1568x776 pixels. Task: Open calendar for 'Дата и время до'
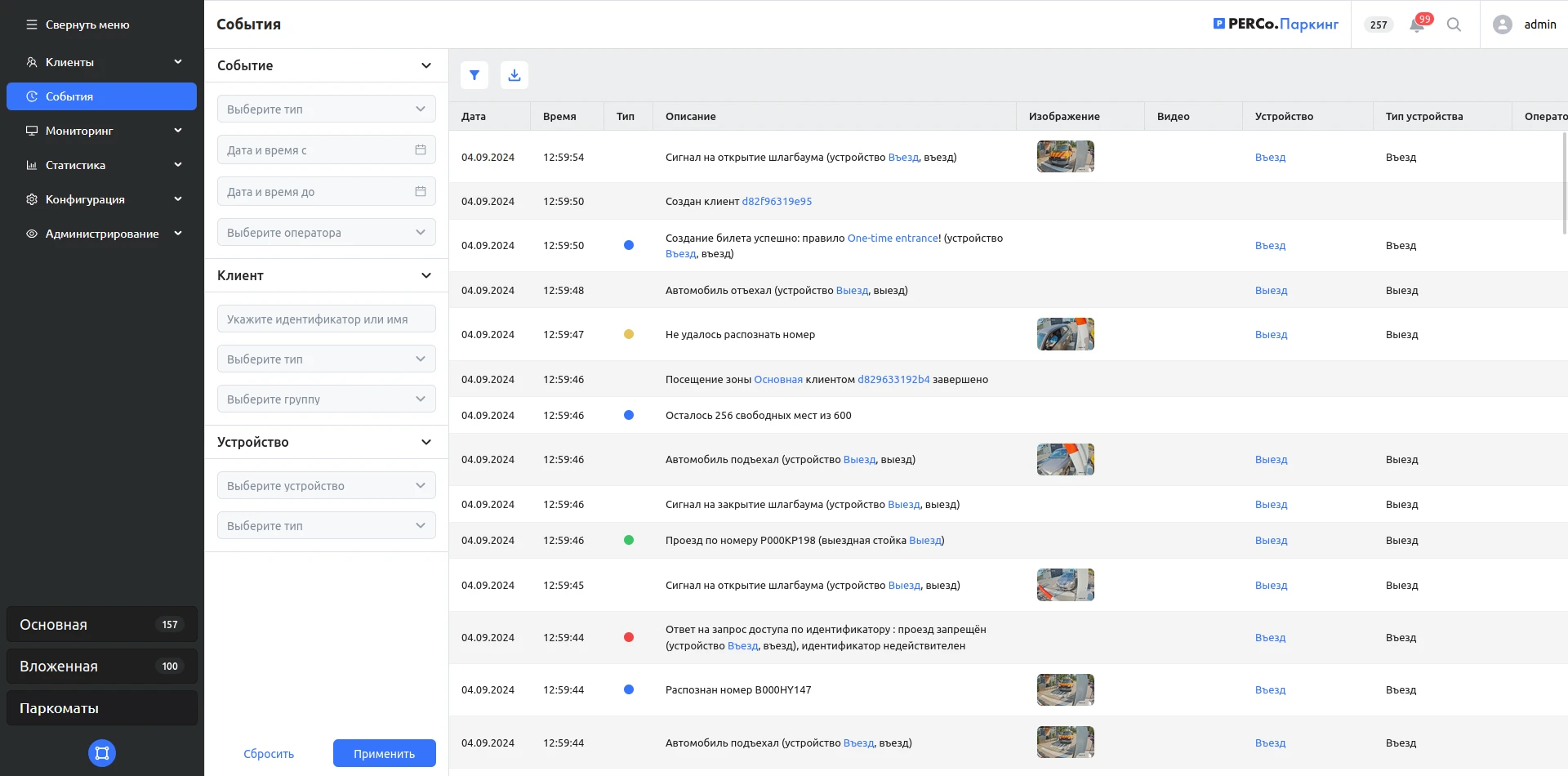pyautogui.click(x=421, y=192)
